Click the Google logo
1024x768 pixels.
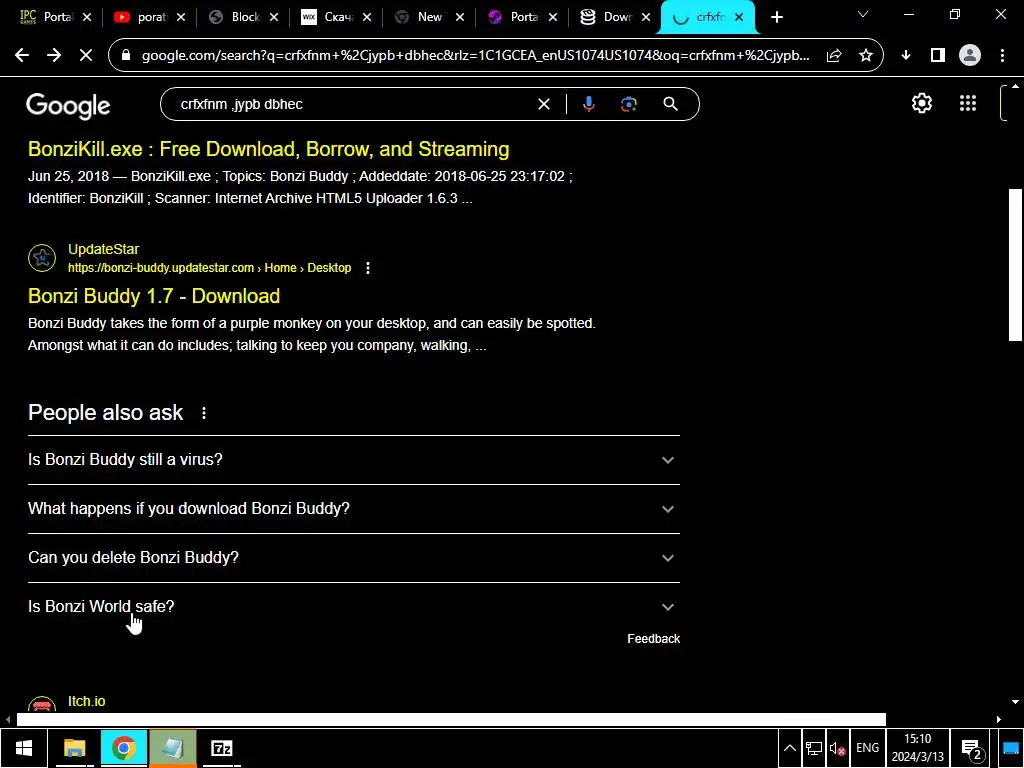click(x=68, y=106)
